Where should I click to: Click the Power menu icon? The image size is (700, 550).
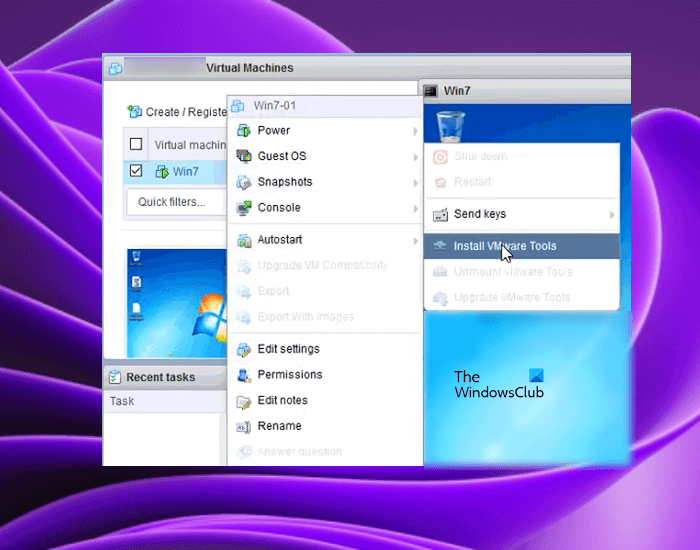pos(244,131)
